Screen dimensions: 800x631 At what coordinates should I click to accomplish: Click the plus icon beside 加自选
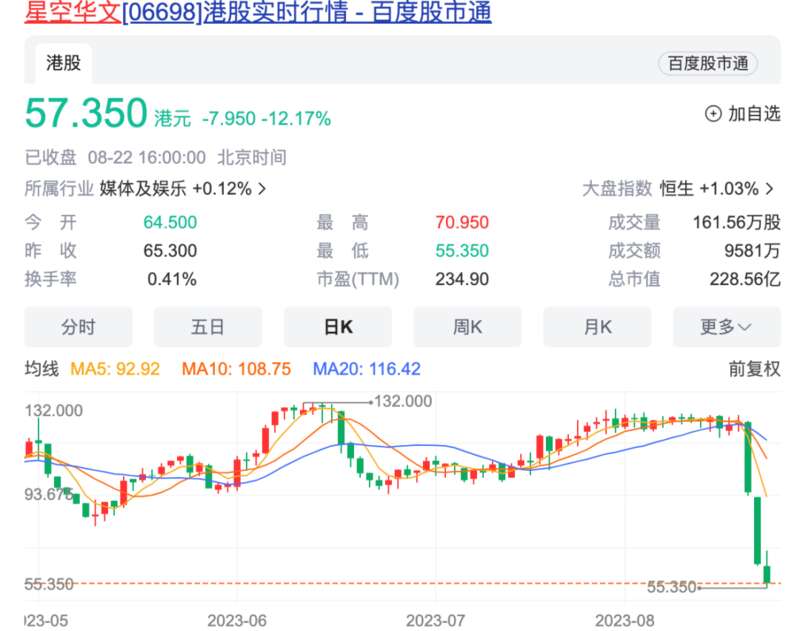pos(713,114)
